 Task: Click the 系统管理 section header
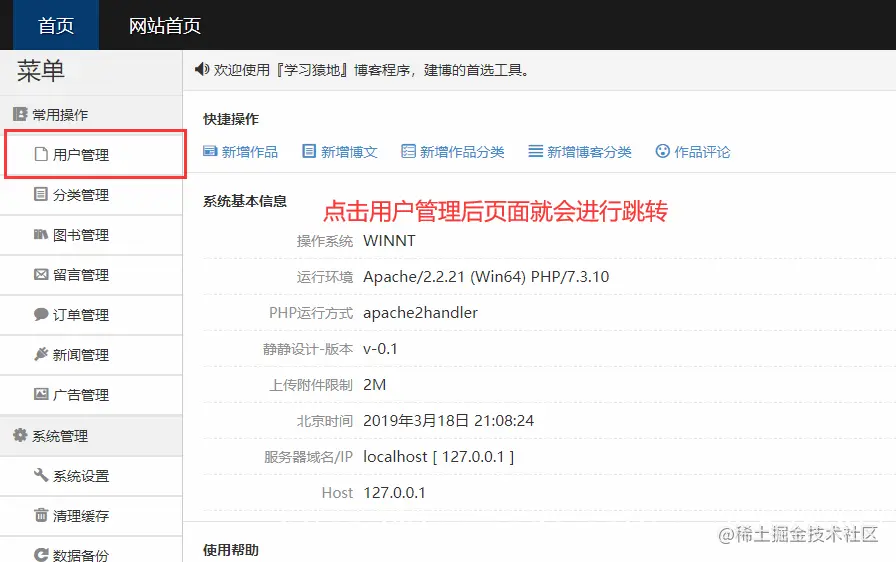pos(91,436)
